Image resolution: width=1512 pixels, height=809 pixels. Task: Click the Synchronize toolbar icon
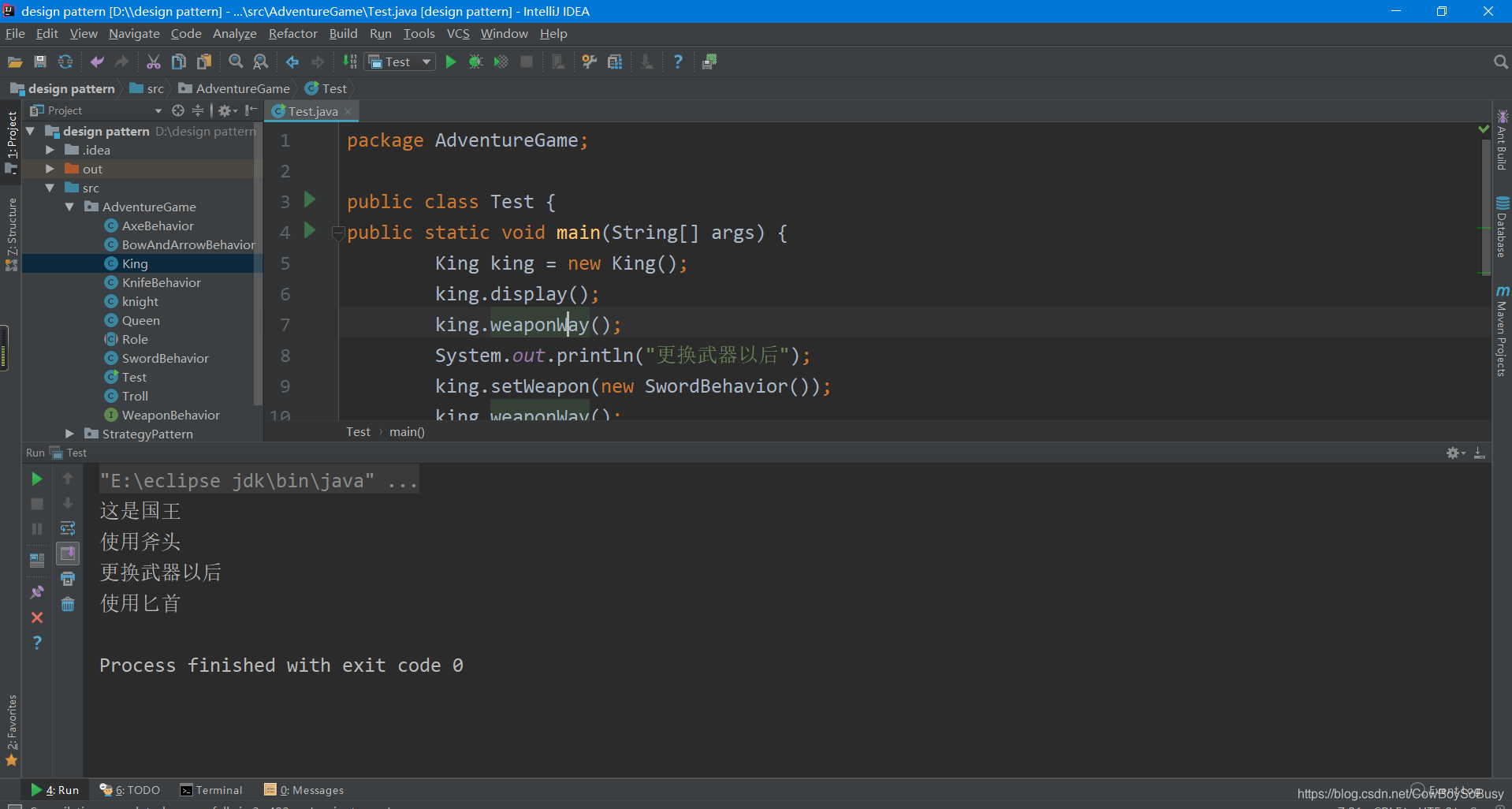pyautogui.click(x=65, y=62)
